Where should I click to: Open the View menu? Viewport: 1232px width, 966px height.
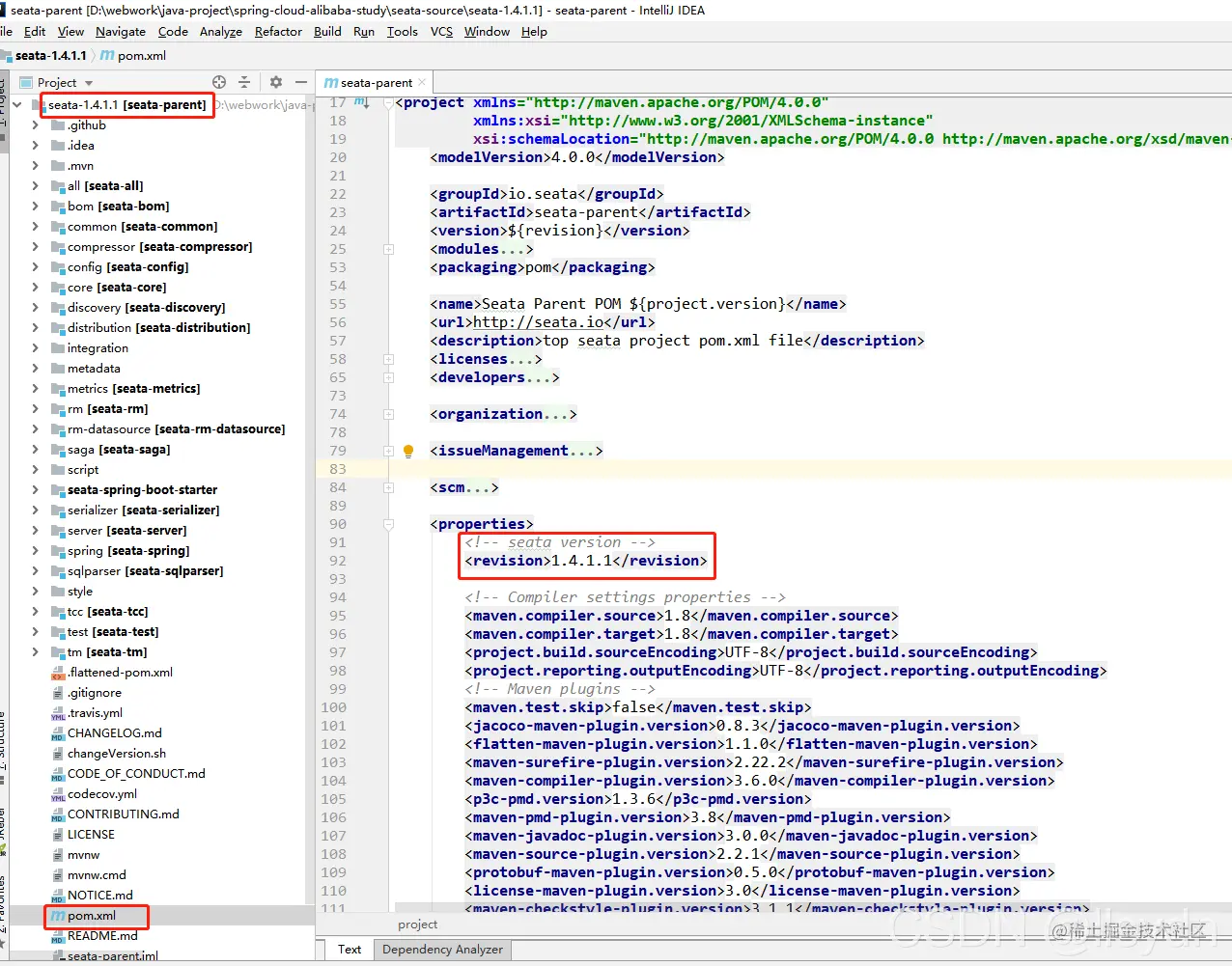pos(70,32)
